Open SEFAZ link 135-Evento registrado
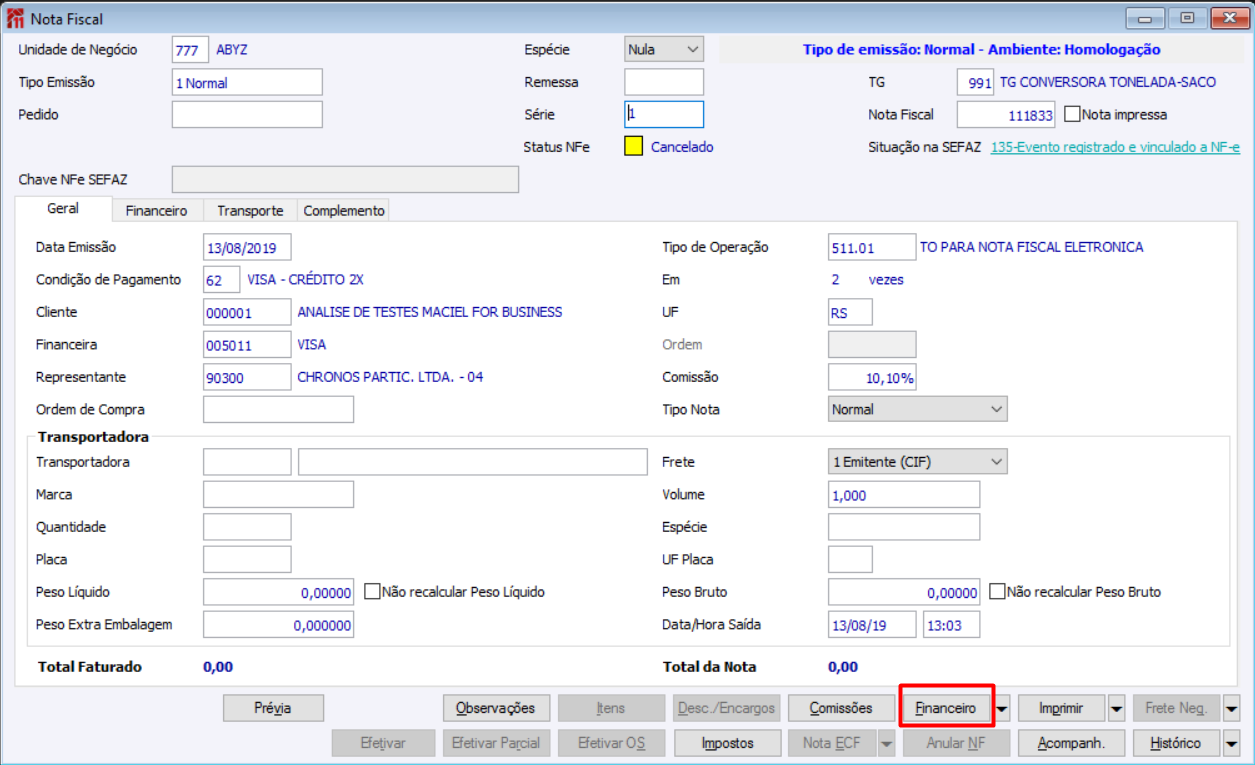Viewport: 1255px width, 765px height. (x=1115, y=147)
